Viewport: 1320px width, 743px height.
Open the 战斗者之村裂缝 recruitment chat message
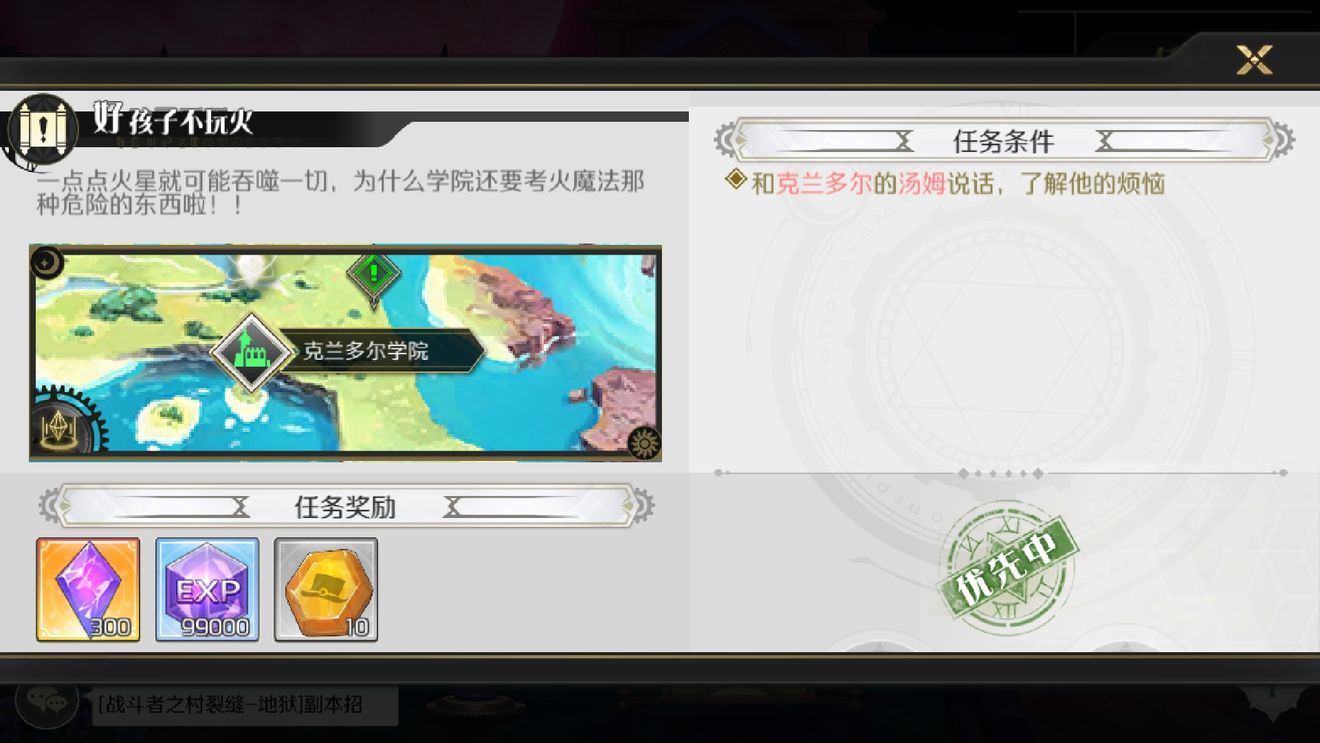(246, 705)
